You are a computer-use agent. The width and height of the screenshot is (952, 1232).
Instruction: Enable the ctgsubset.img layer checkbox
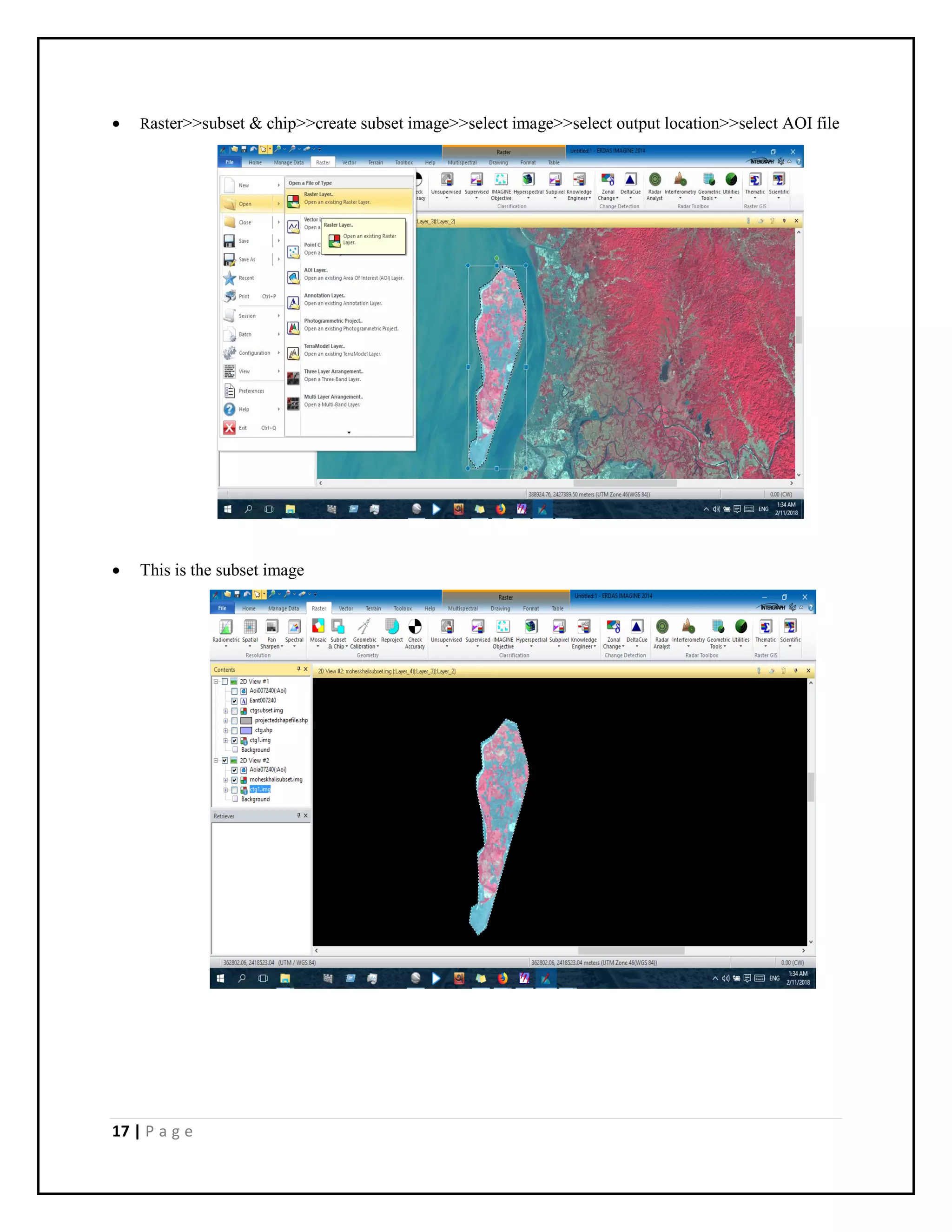[235, 711]
